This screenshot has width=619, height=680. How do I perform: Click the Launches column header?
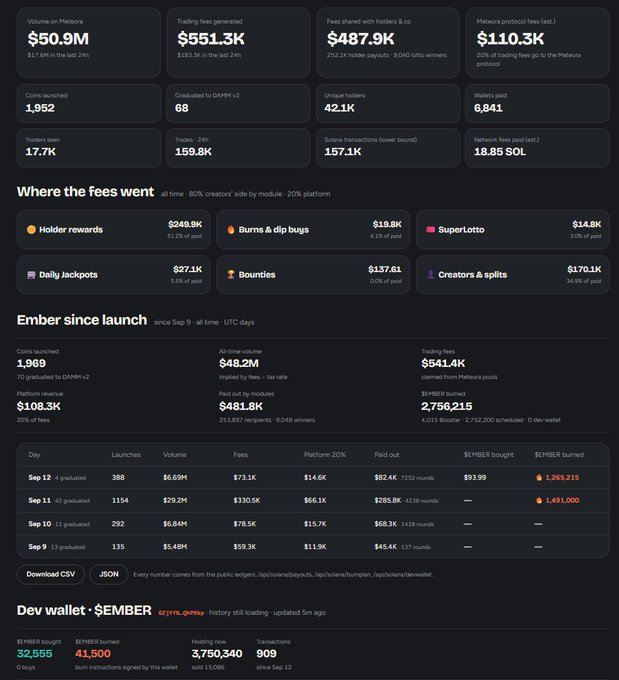click(126, 454)
